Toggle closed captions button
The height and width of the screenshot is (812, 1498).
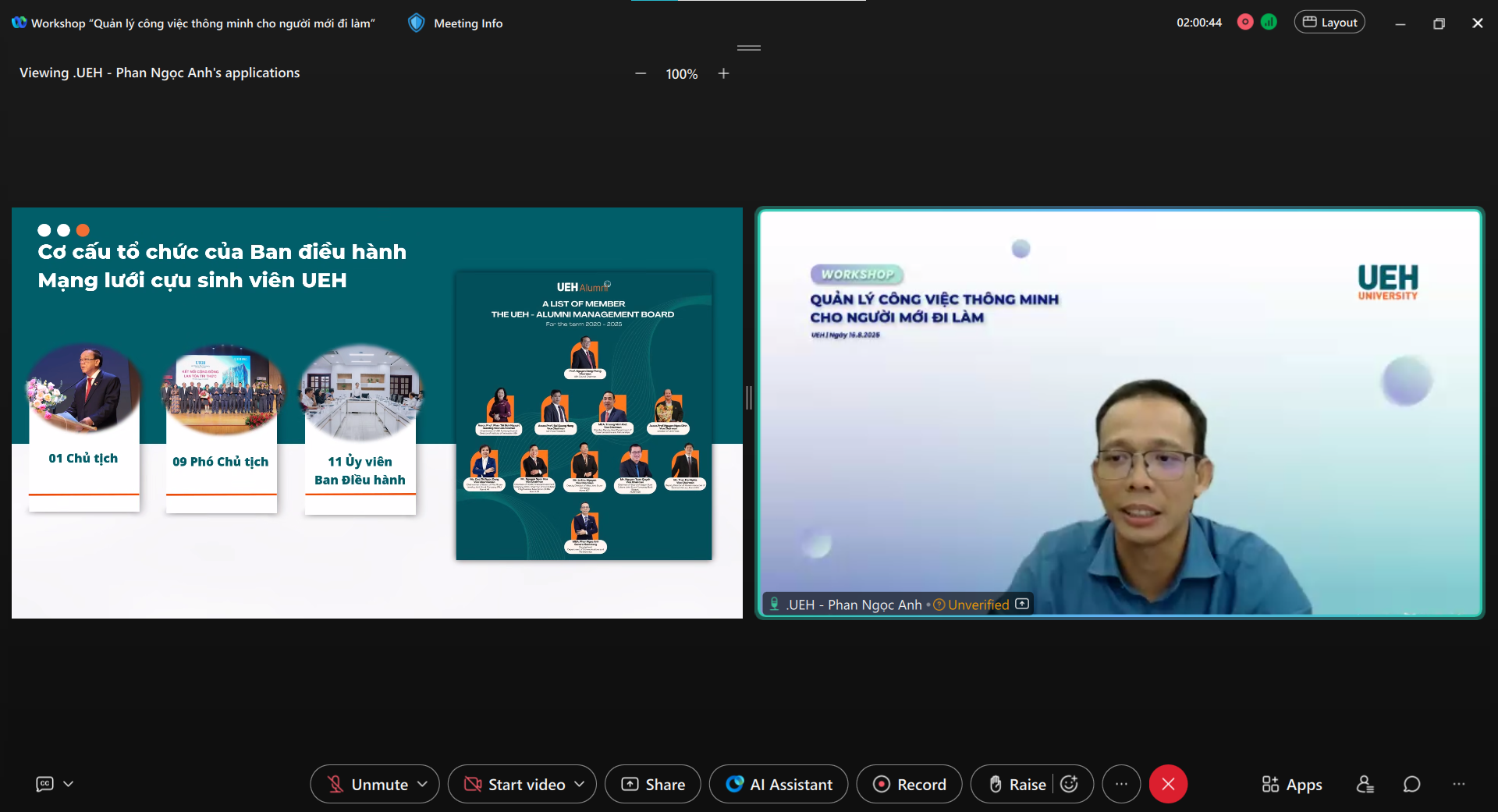45,784
